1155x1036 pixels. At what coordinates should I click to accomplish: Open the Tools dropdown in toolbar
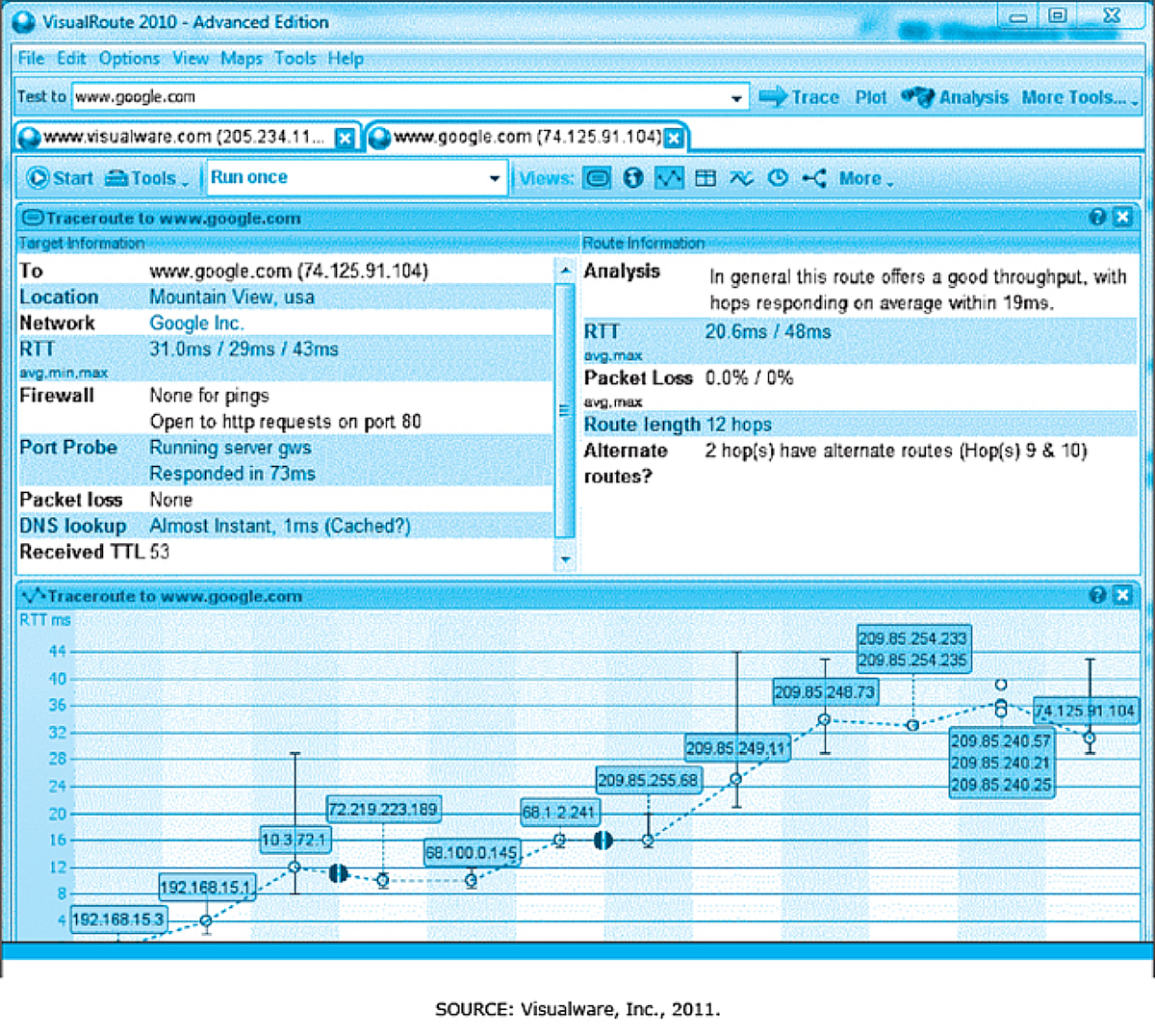(147, 178)
